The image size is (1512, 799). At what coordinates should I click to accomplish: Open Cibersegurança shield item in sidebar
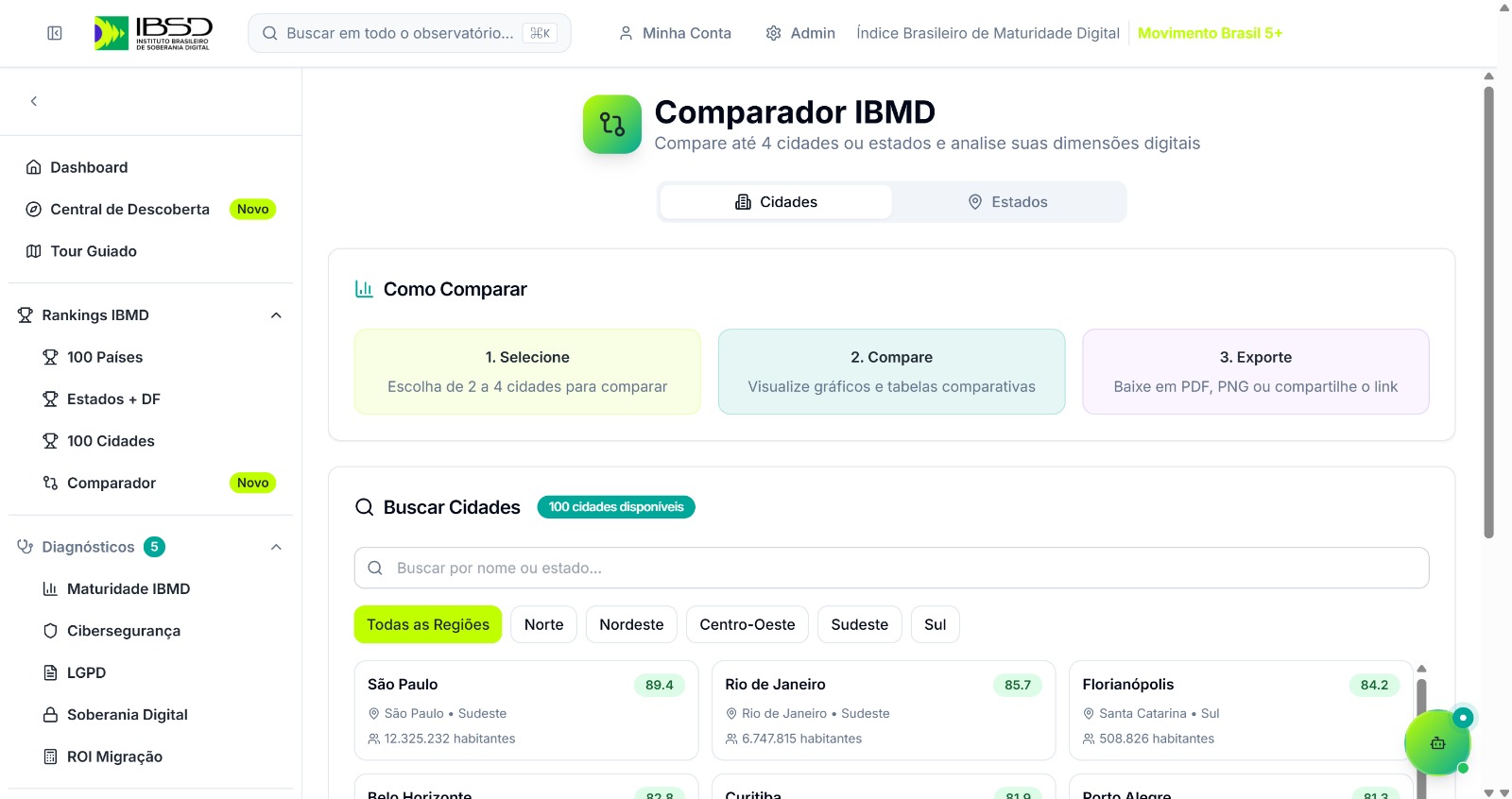click(123, 631)
